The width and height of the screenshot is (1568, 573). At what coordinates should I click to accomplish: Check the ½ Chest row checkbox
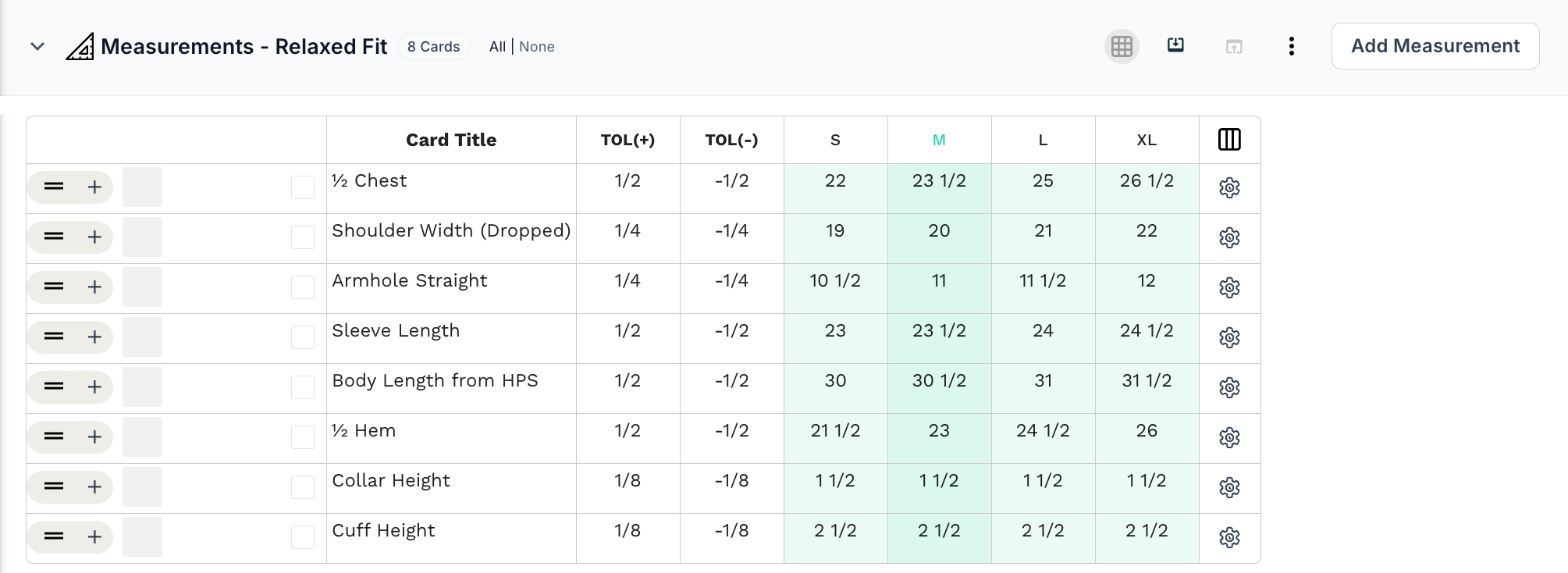pyautogui.click(x=302, y=188)
